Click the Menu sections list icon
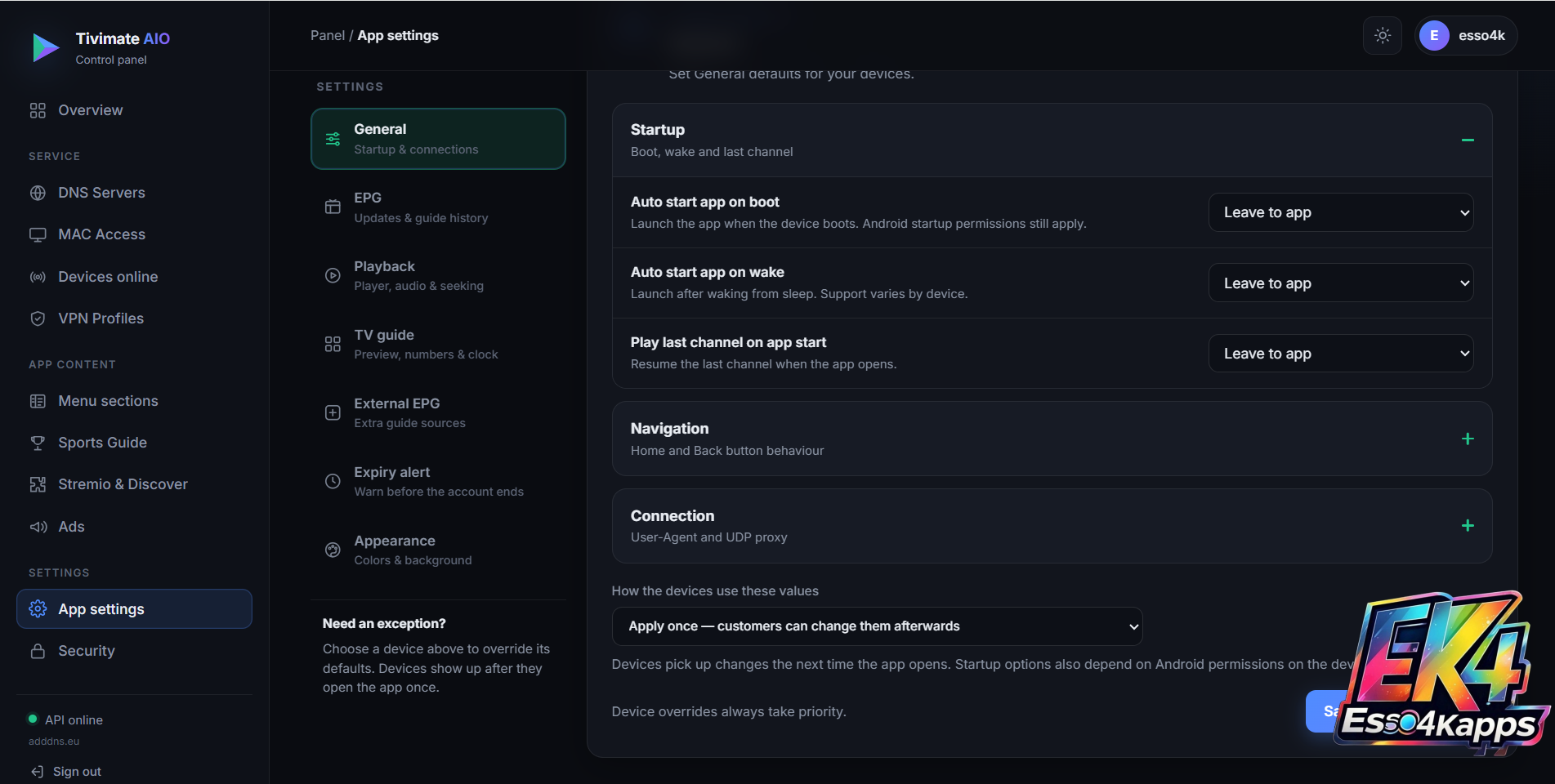1555x784 pixels. coord(38,401)
